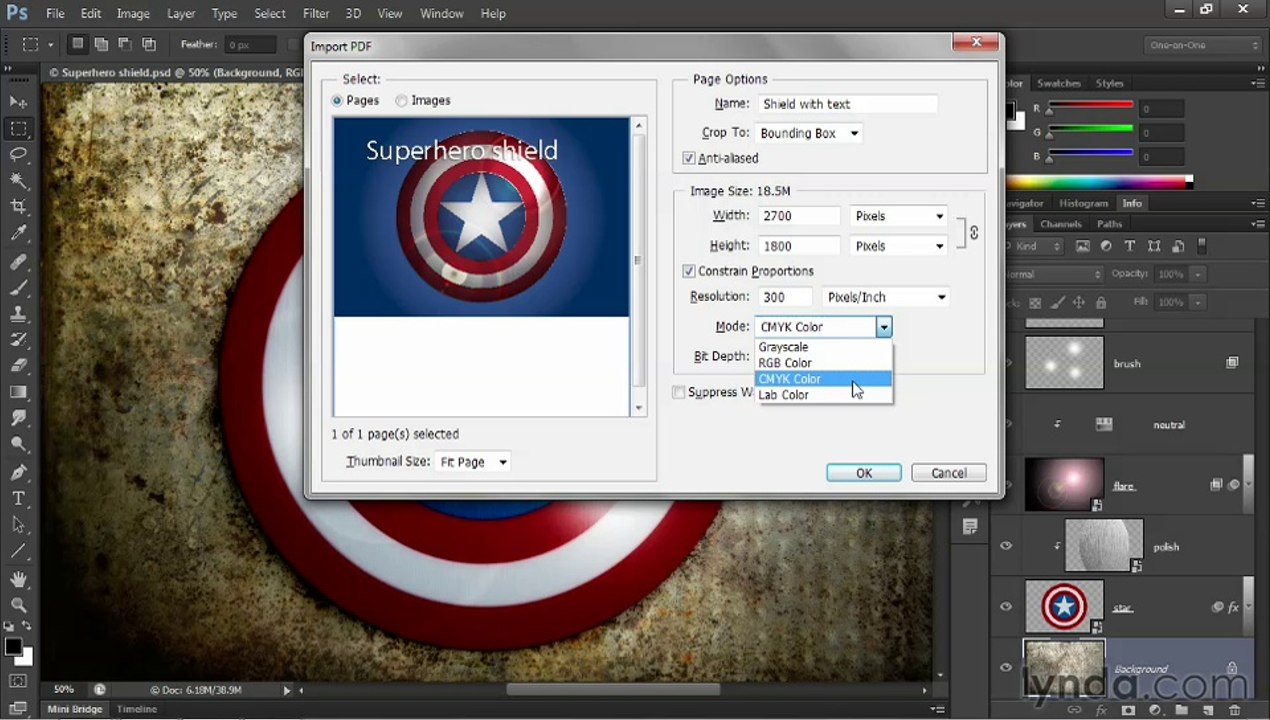Select the Brush tool

18,288
